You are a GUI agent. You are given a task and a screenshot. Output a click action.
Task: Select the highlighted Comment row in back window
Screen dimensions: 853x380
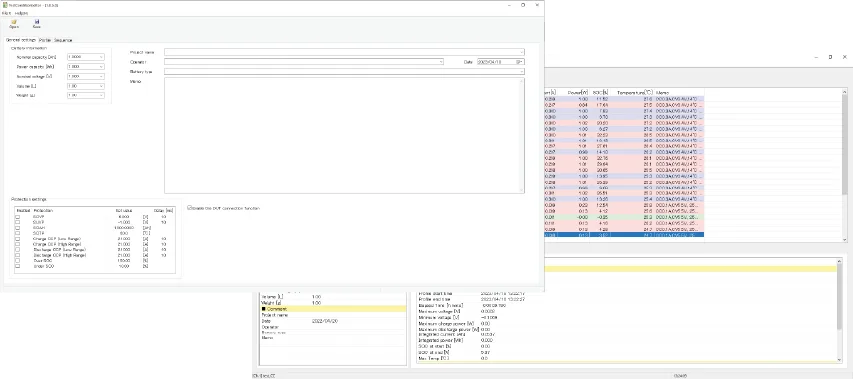coord(333,309)
